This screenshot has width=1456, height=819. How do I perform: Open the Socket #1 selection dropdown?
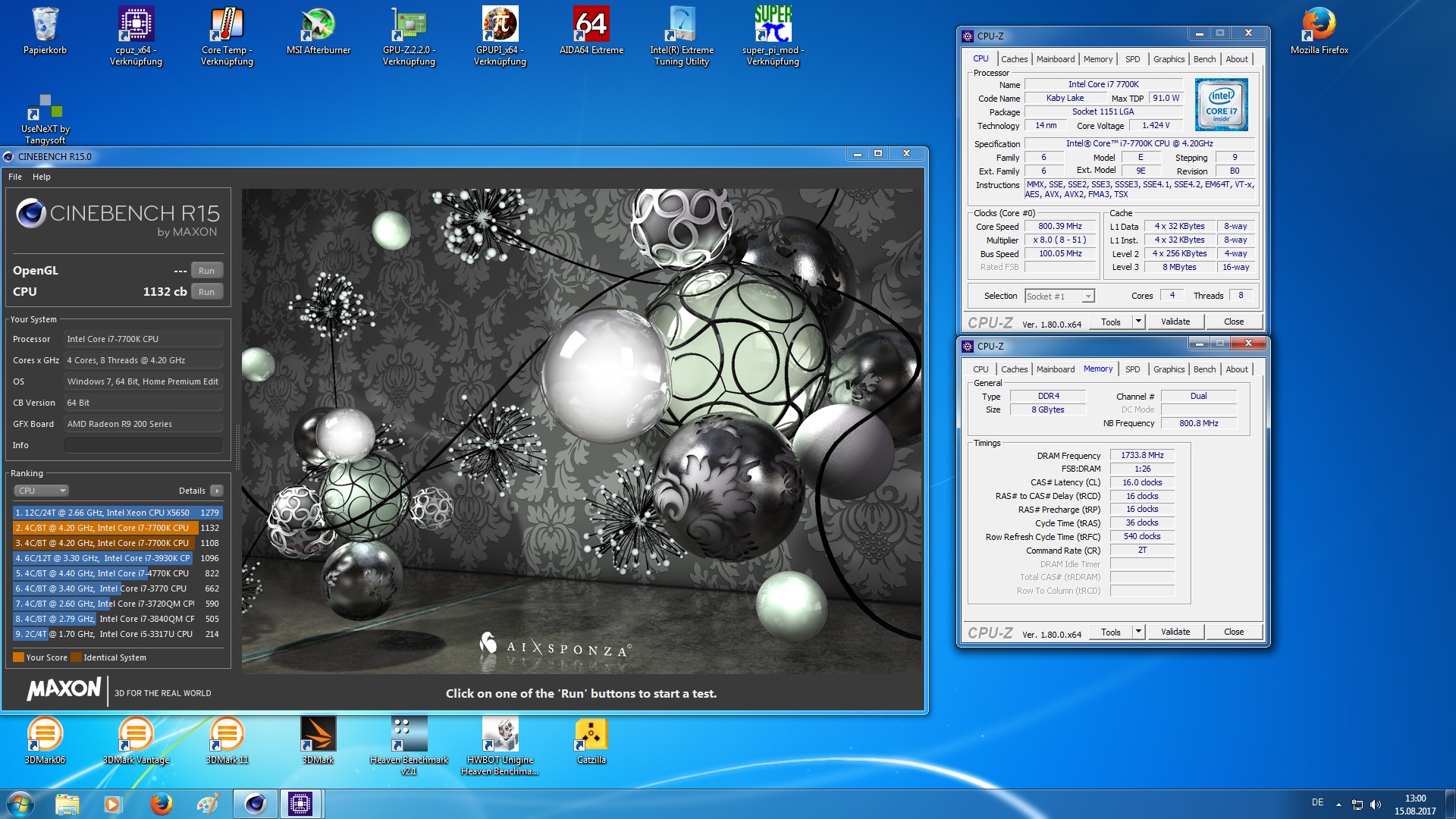(x=1059, y=297)
